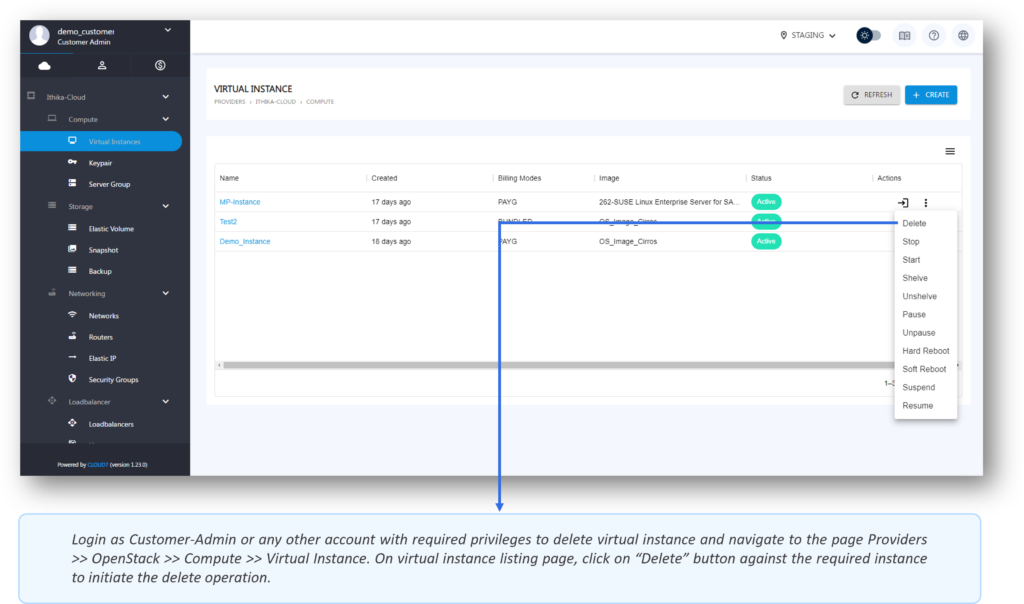This screenshot has height=604, width=1024.
Task: Click the Ithika-Cloud provider icon
Action: pos(31,95)
